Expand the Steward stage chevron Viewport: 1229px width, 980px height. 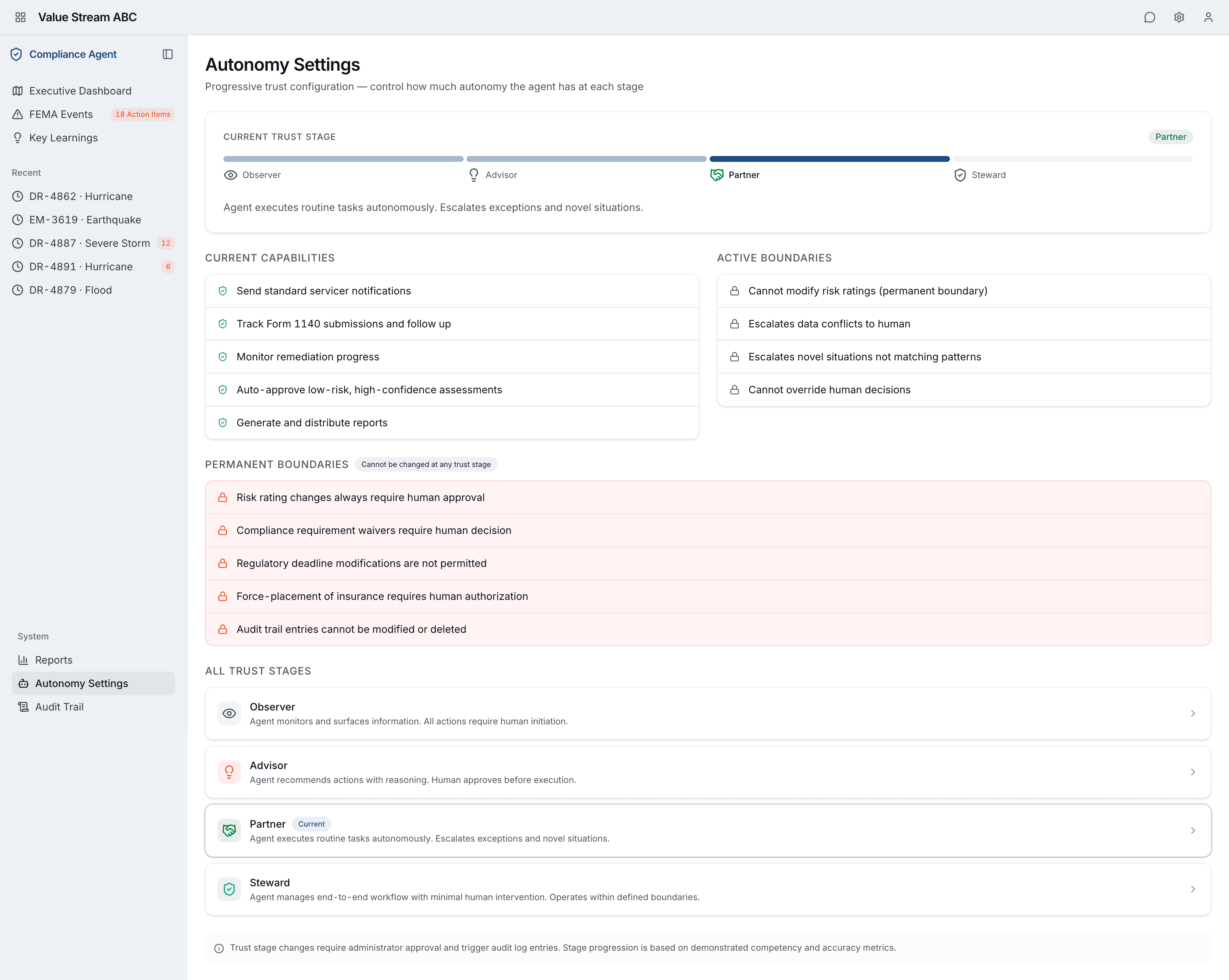click(1192, 889)
